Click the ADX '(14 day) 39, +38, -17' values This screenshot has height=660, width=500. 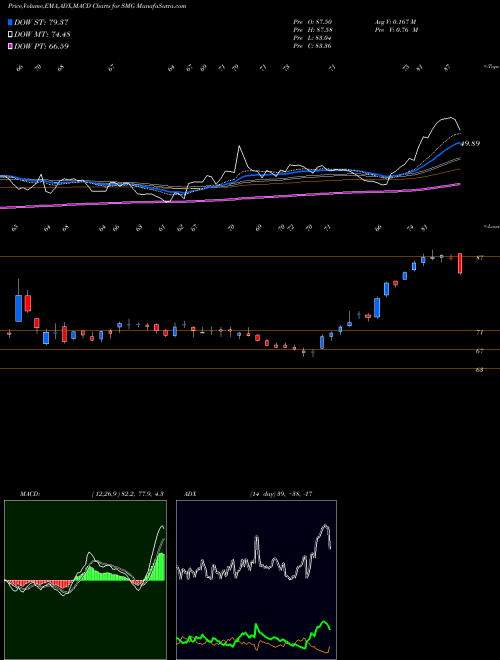[x=281, y=494]
